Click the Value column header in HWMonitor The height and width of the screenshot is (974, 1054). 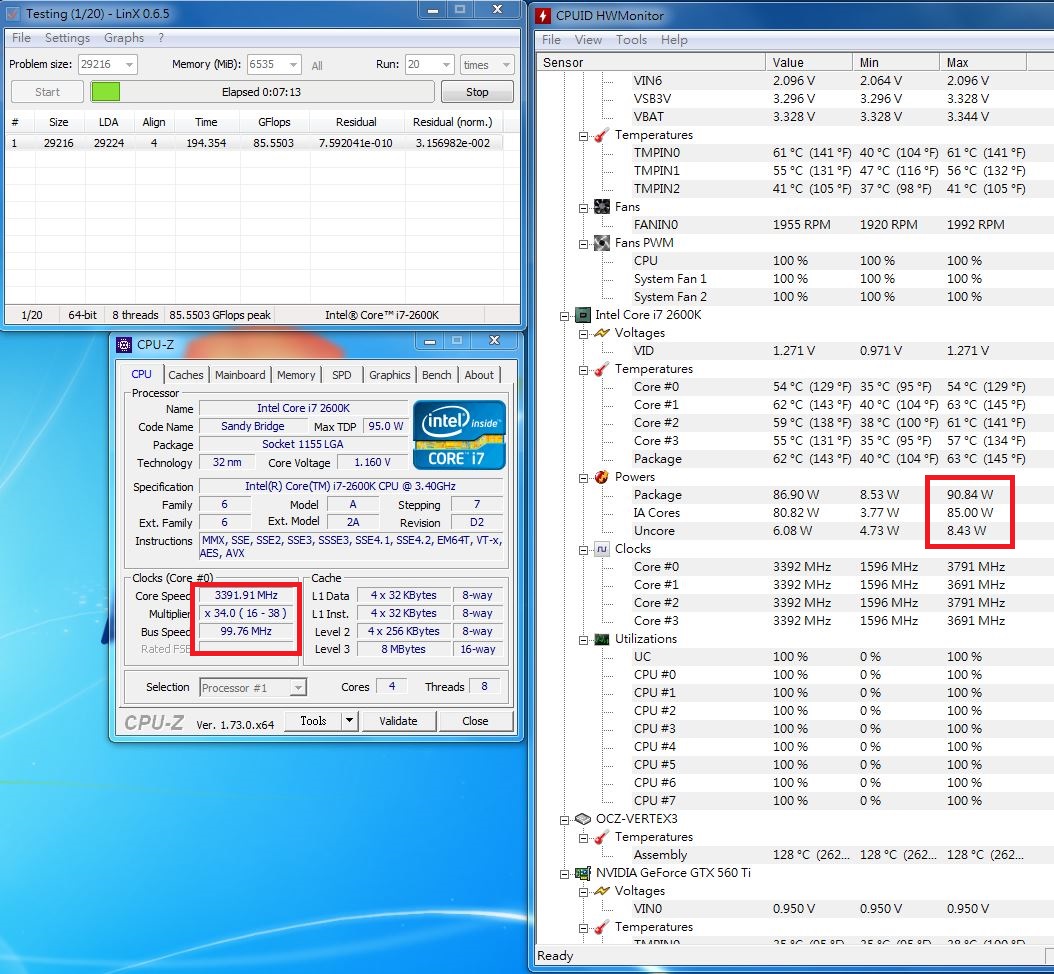coord(809,63)
